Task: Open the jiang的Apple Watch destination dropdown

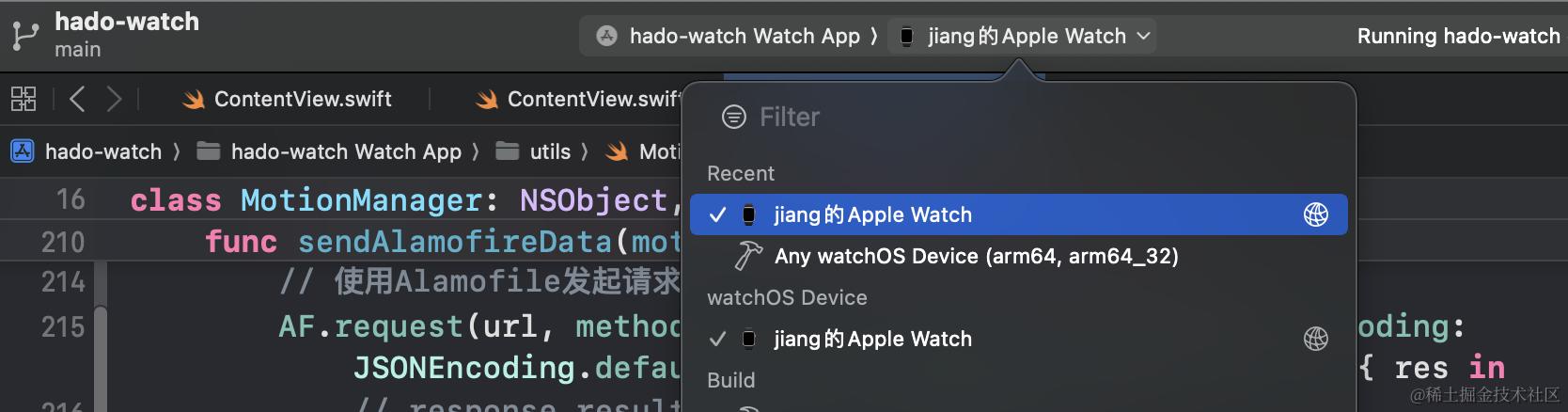Action: tap(1023, 37)
